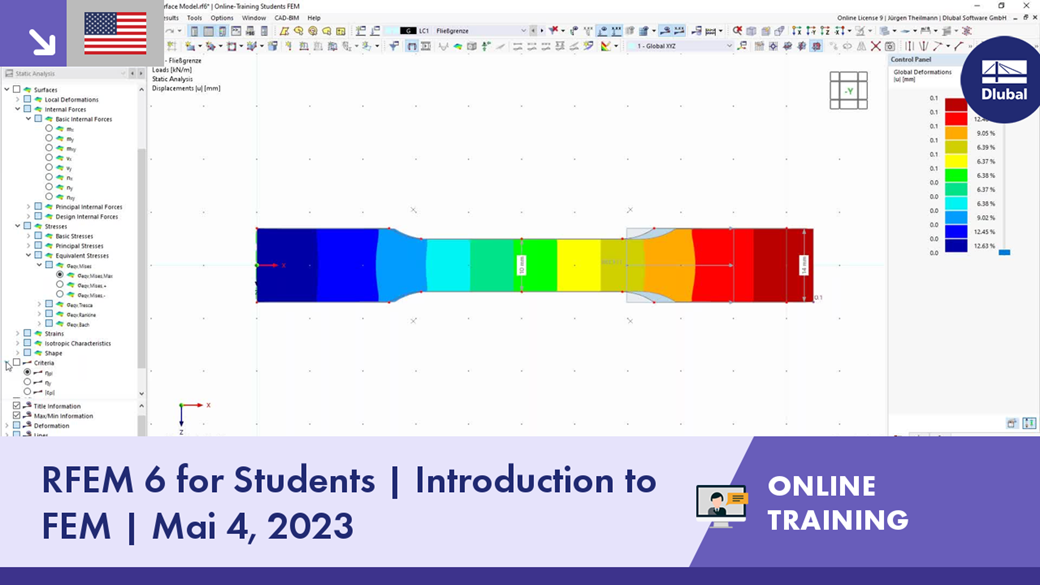Click the camera screenshot icon in toolbar

coord(890,46)
